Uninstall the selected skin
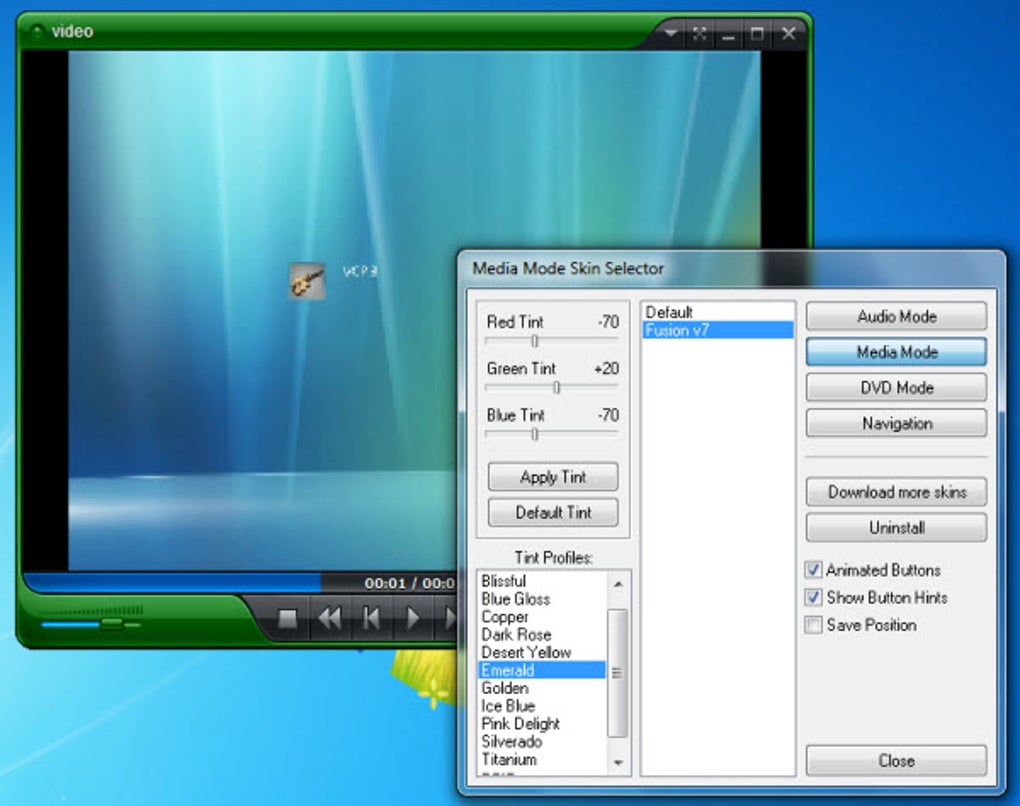The height and width of the screenshot is (806, 1020). [x=895, y=528]
